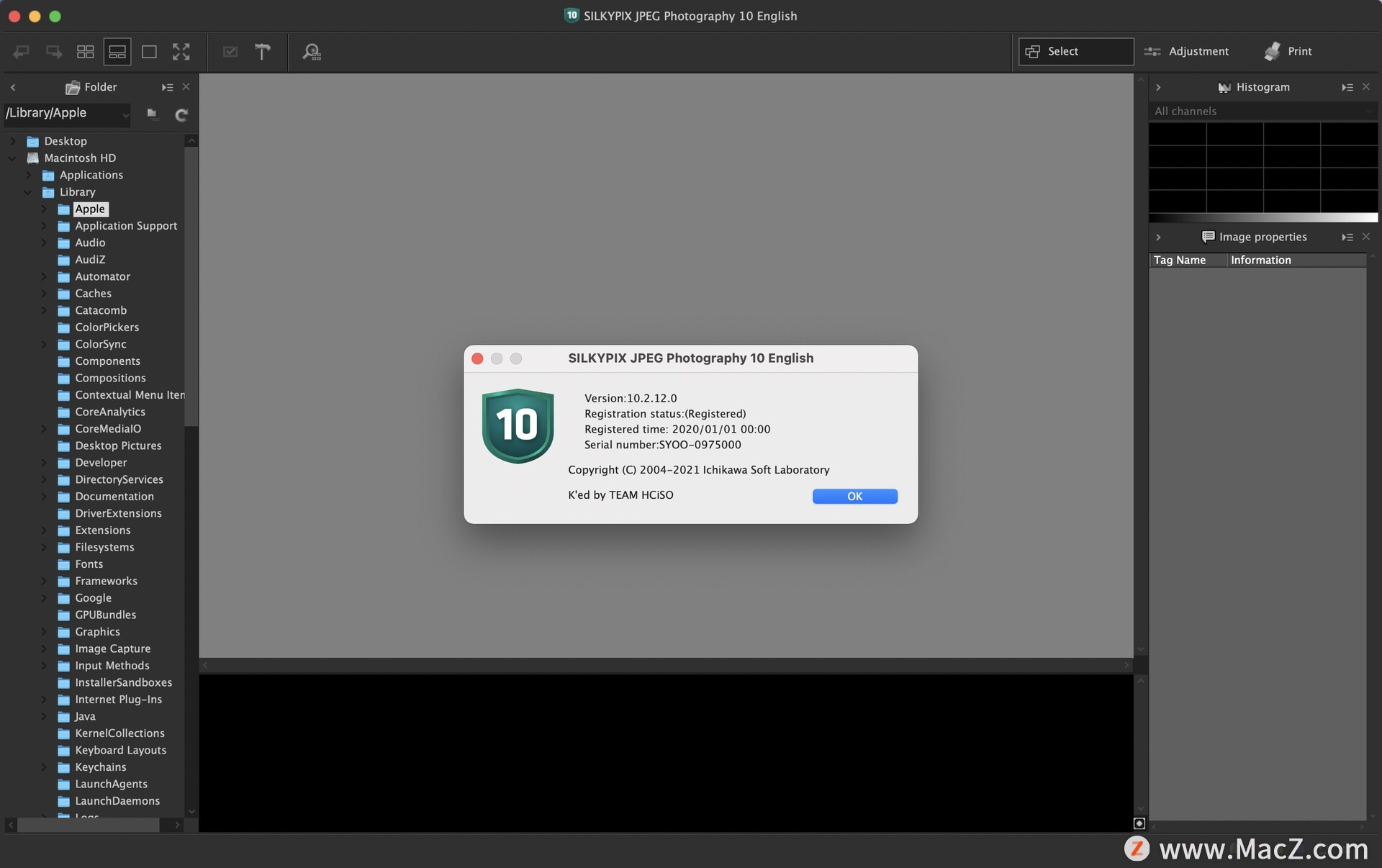The width and height of the screenshot is (1382, 868).
Task: Refresh the folder tree
Action: pos(181,114)
